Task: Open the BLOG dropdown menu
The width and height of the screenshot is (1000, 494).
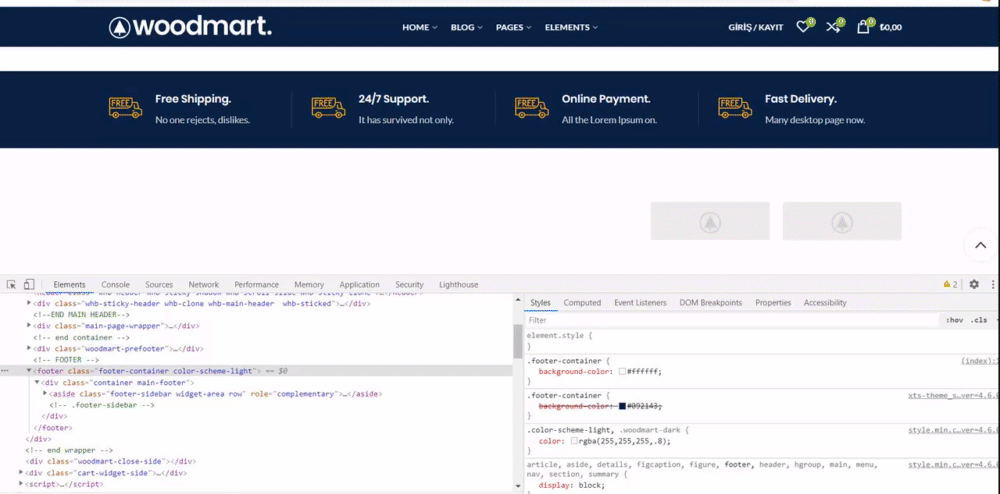Action: click(x=467, y=27)
